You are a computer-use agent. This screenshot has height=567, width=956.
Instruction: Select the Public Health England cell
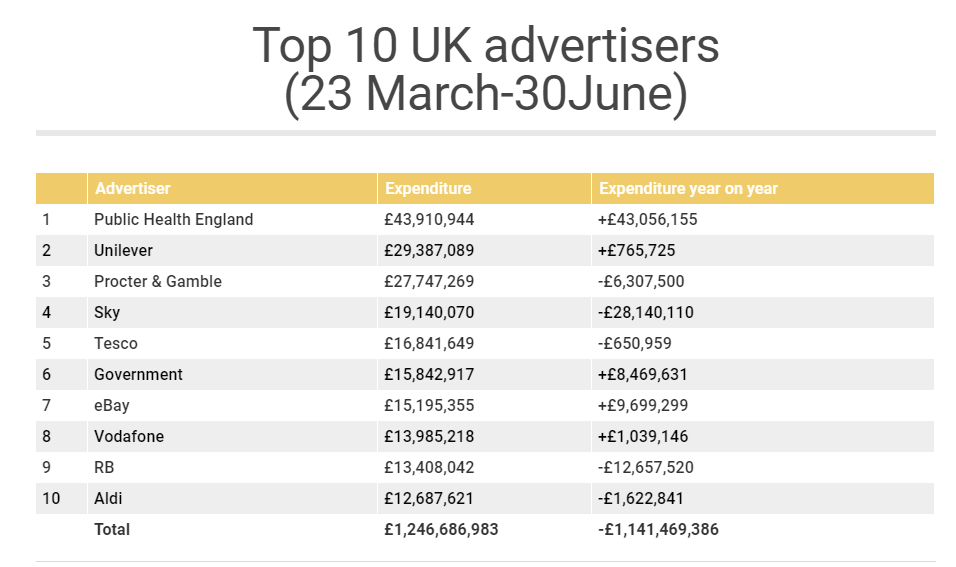click(x=232, y=219)
